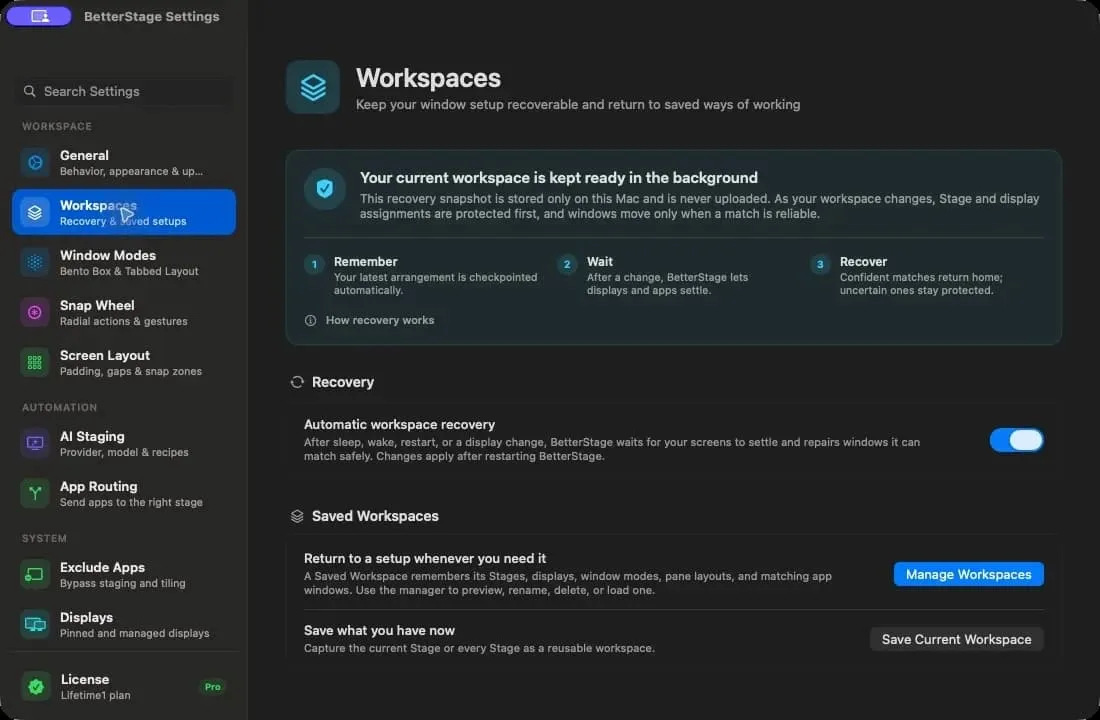Click the magnifier icon in Search Settings
Screen dimensions: 1100x720
(29, 91)
